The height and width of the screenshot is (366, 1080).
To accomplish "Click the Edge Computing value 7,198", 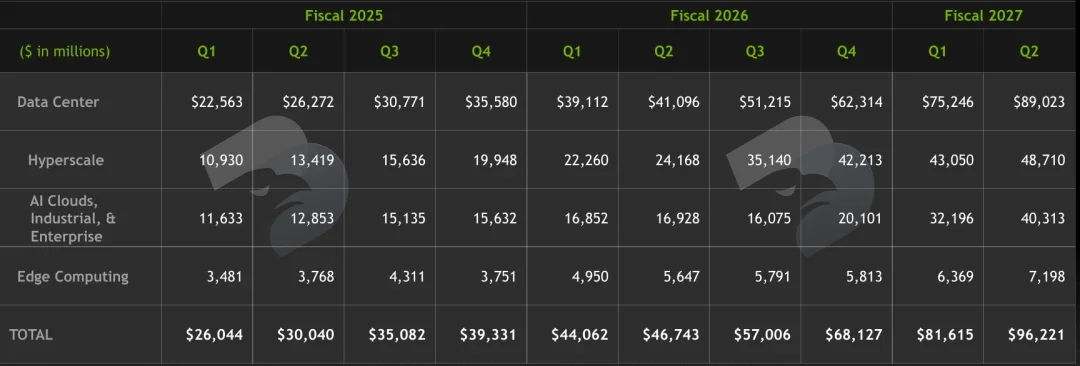I will click(x=1048, y=277).
